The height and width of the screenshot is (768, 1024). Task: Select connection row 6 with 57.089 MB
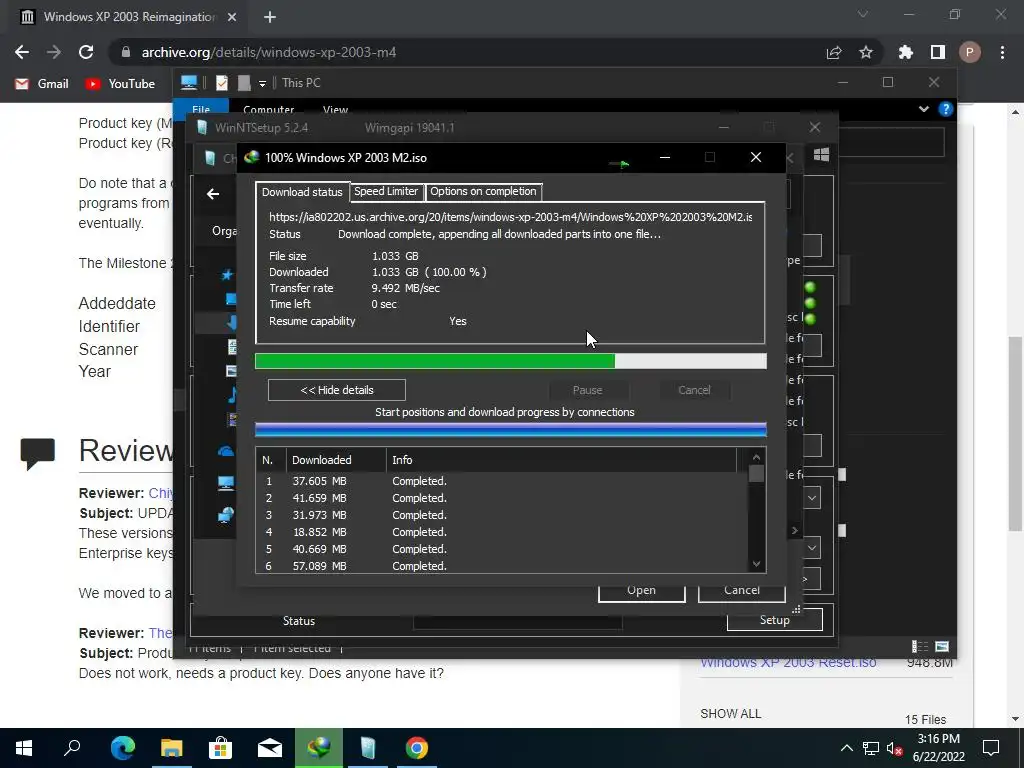click(x=502, y=566)
